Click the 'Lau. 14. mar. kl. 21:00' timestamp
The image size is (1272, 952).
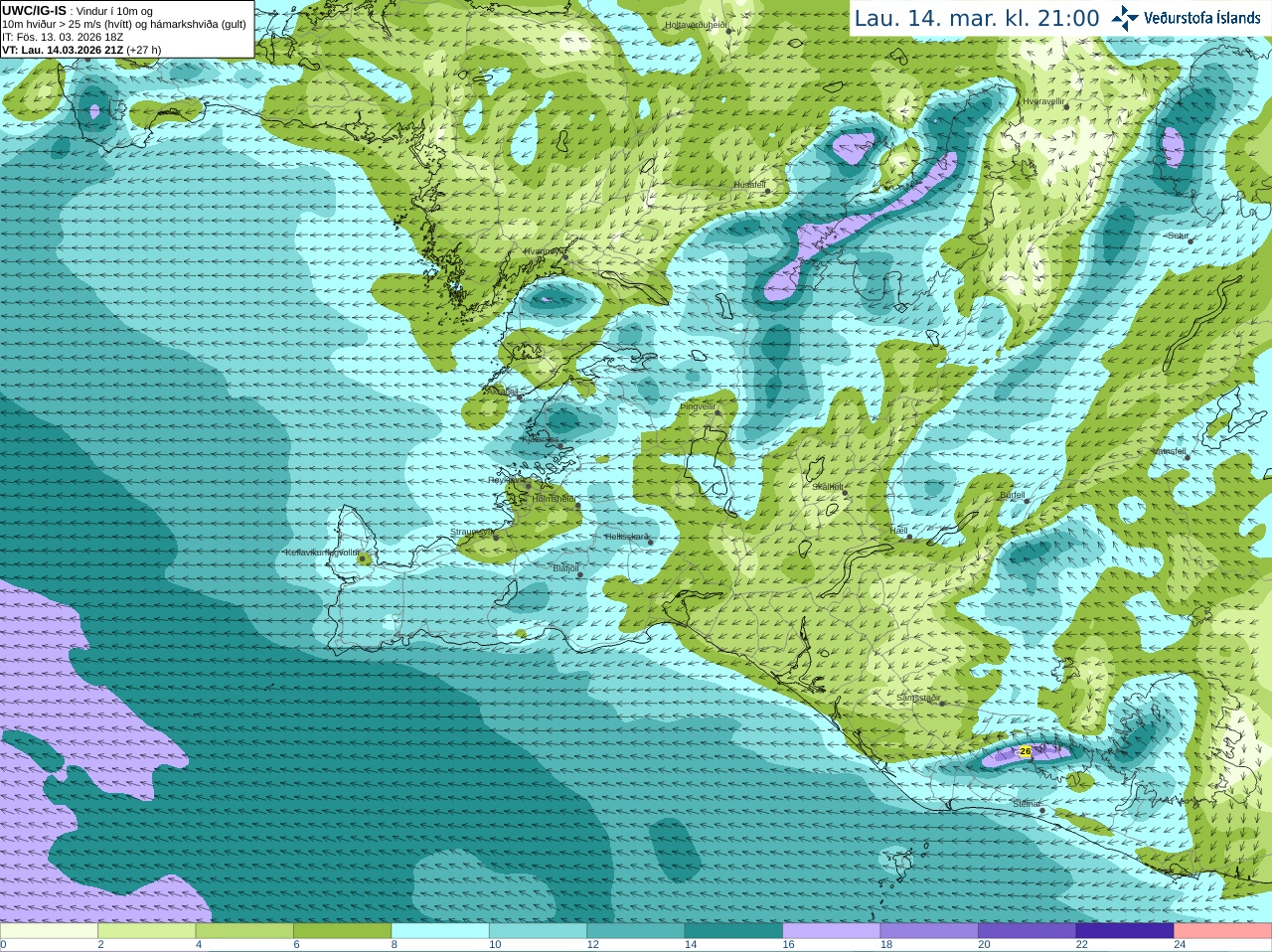click(977, 18)
